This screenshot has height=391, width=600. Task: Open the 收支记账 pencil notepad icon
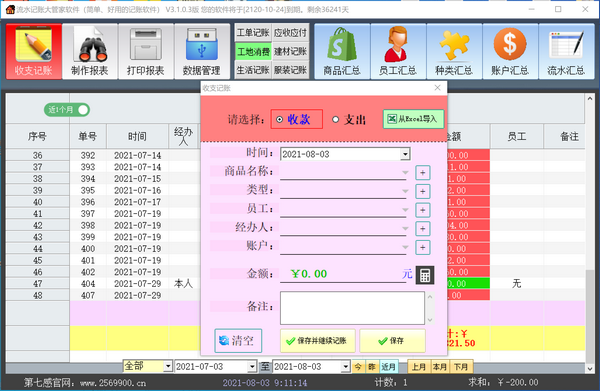point(34,51)
